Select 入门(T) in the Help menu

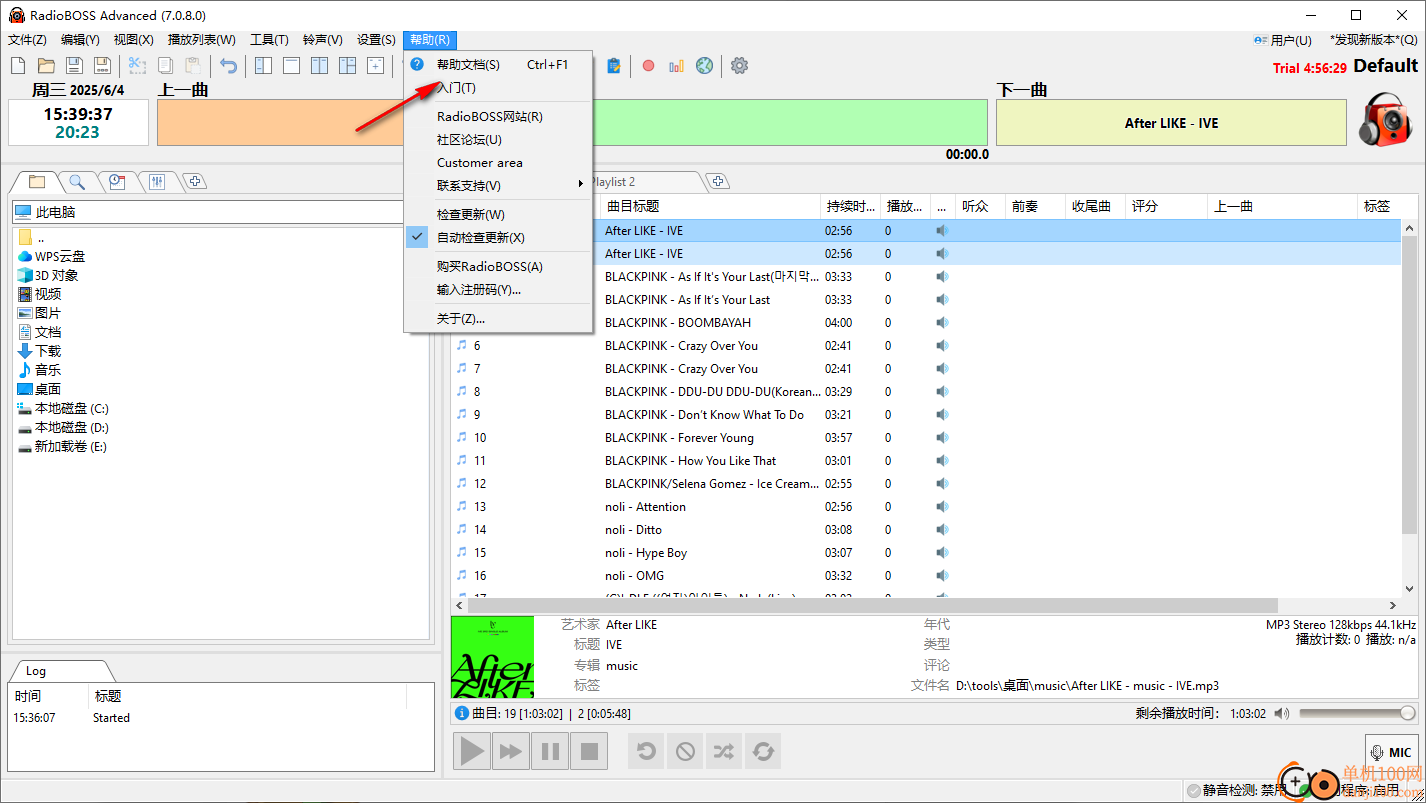[x=498, y=88]
